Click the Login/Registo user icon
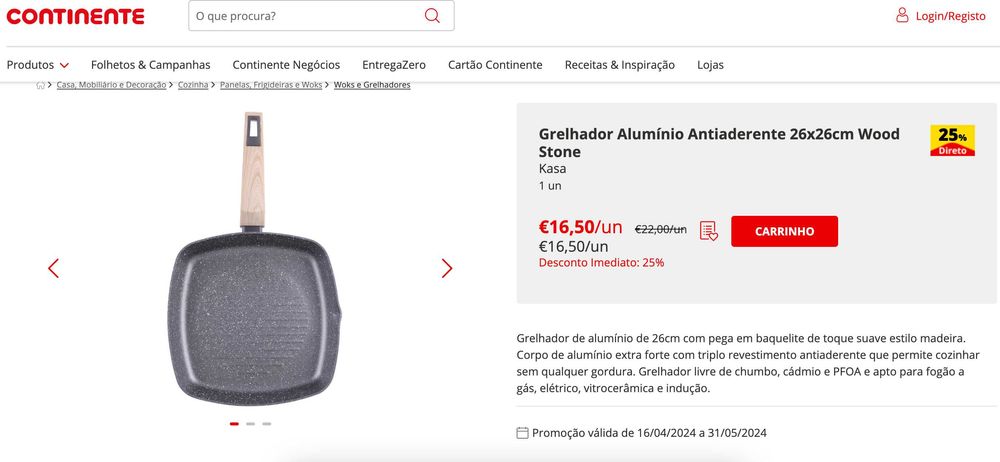 click(902, 16)
